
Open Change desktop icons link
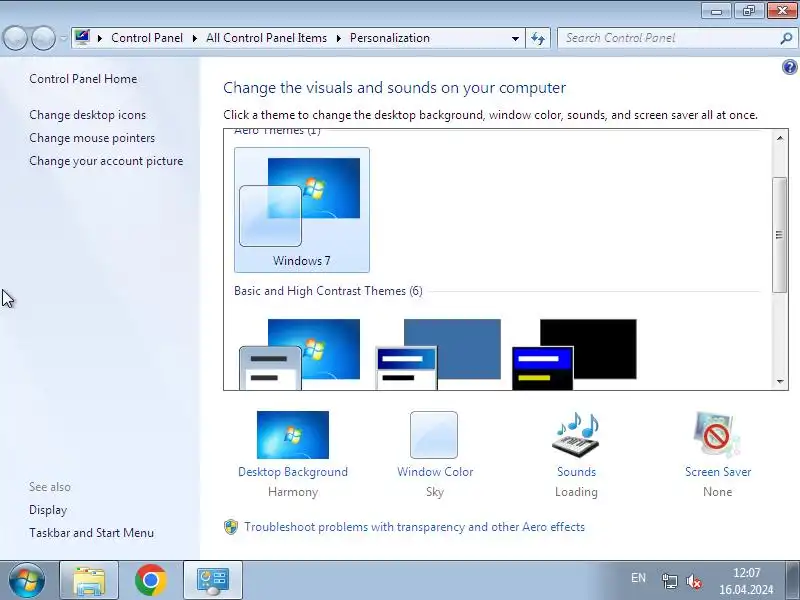[87, 115]
